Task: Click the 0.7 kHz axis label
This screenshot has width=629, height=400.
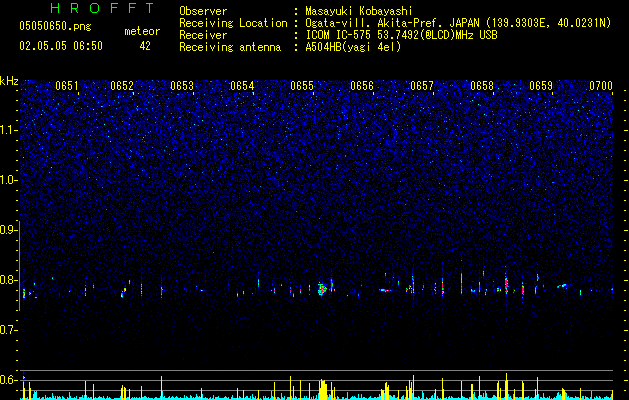Action: point(9,330)
